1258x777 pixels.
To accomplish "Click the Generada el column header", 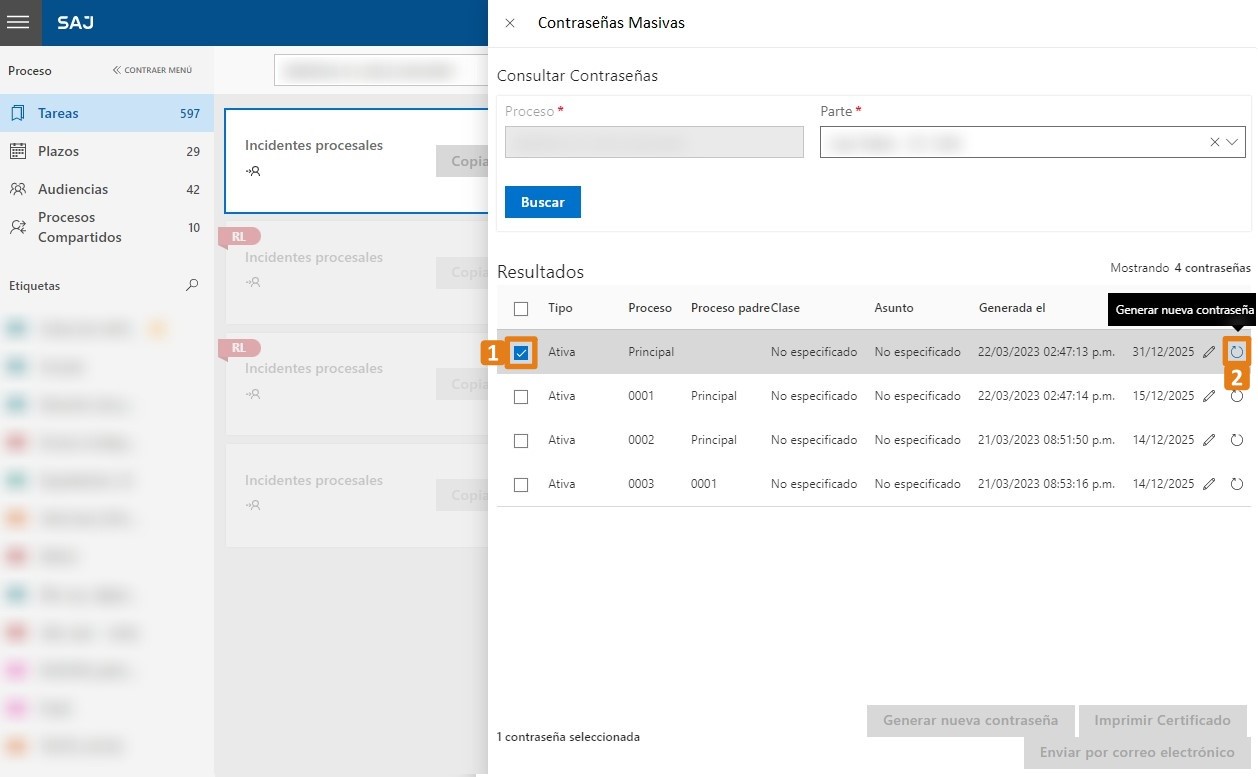I will [x=1012, y=308].
